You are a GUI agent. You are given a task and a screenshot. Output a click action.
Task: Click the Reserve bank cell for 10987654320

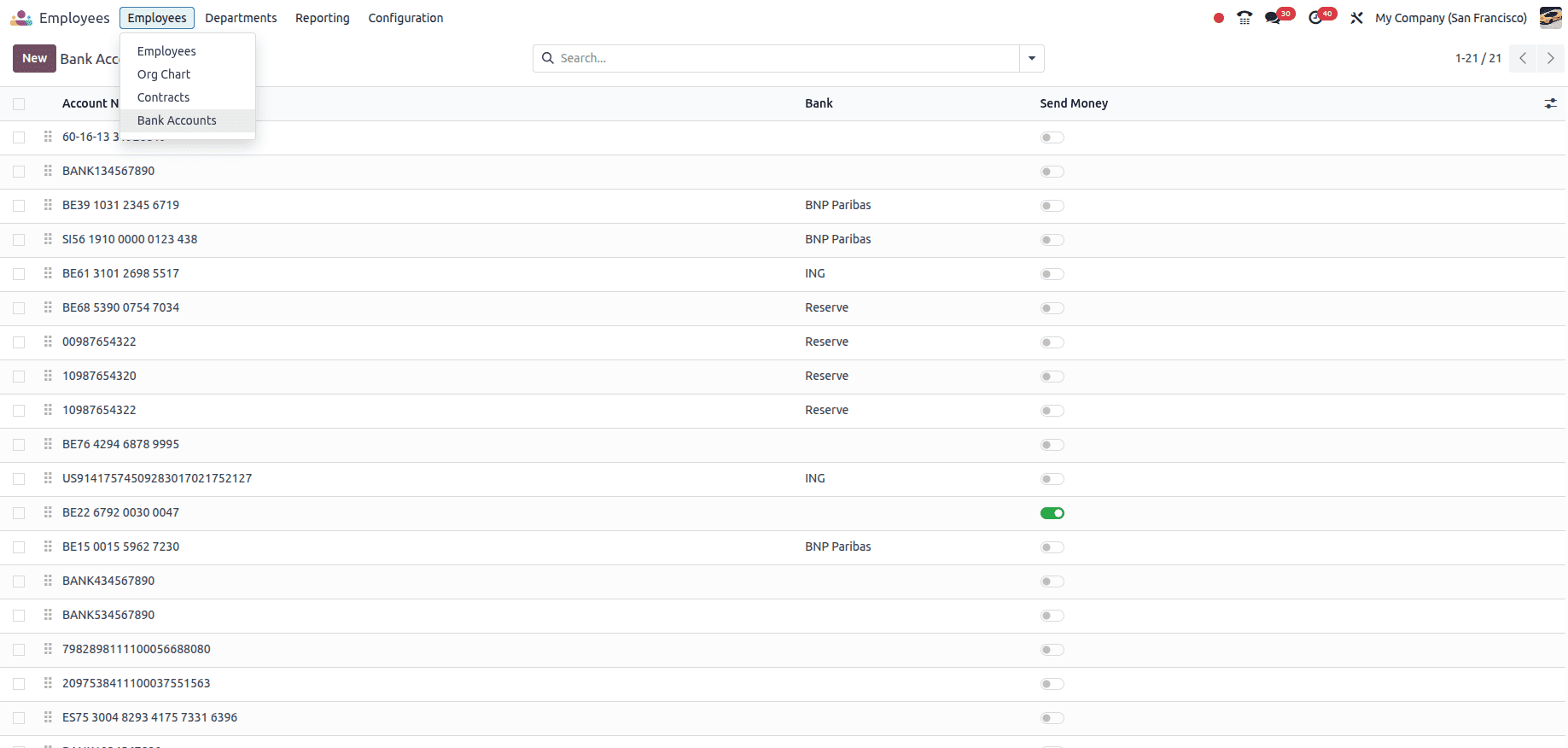[x=826, y=376]
